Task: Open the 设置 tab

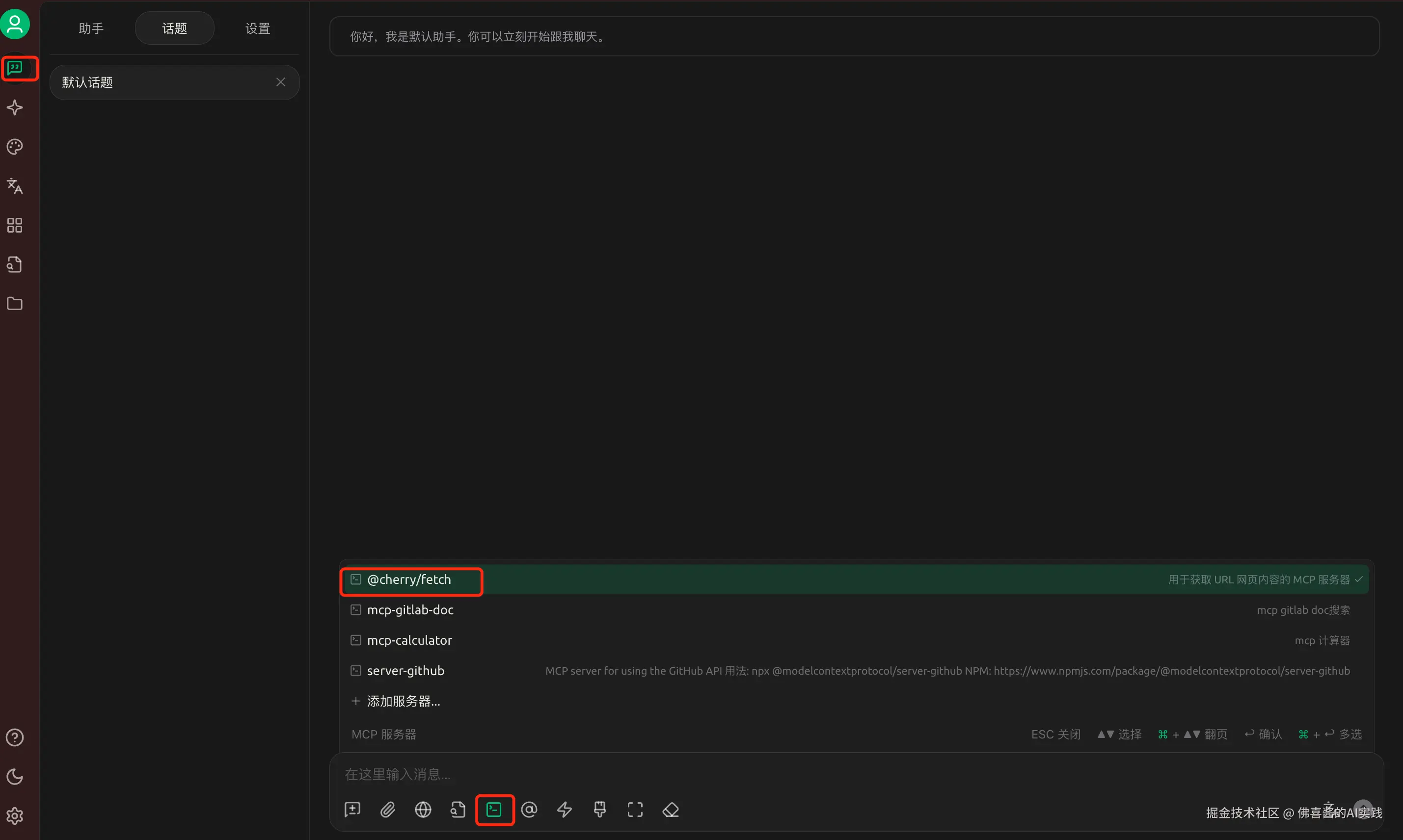Action: (x=258, y=28)
